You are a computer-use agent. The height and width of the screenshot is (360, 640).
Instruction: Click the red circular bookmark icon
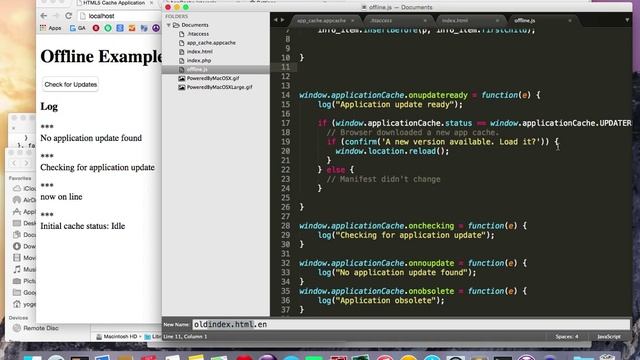[96, 28]
